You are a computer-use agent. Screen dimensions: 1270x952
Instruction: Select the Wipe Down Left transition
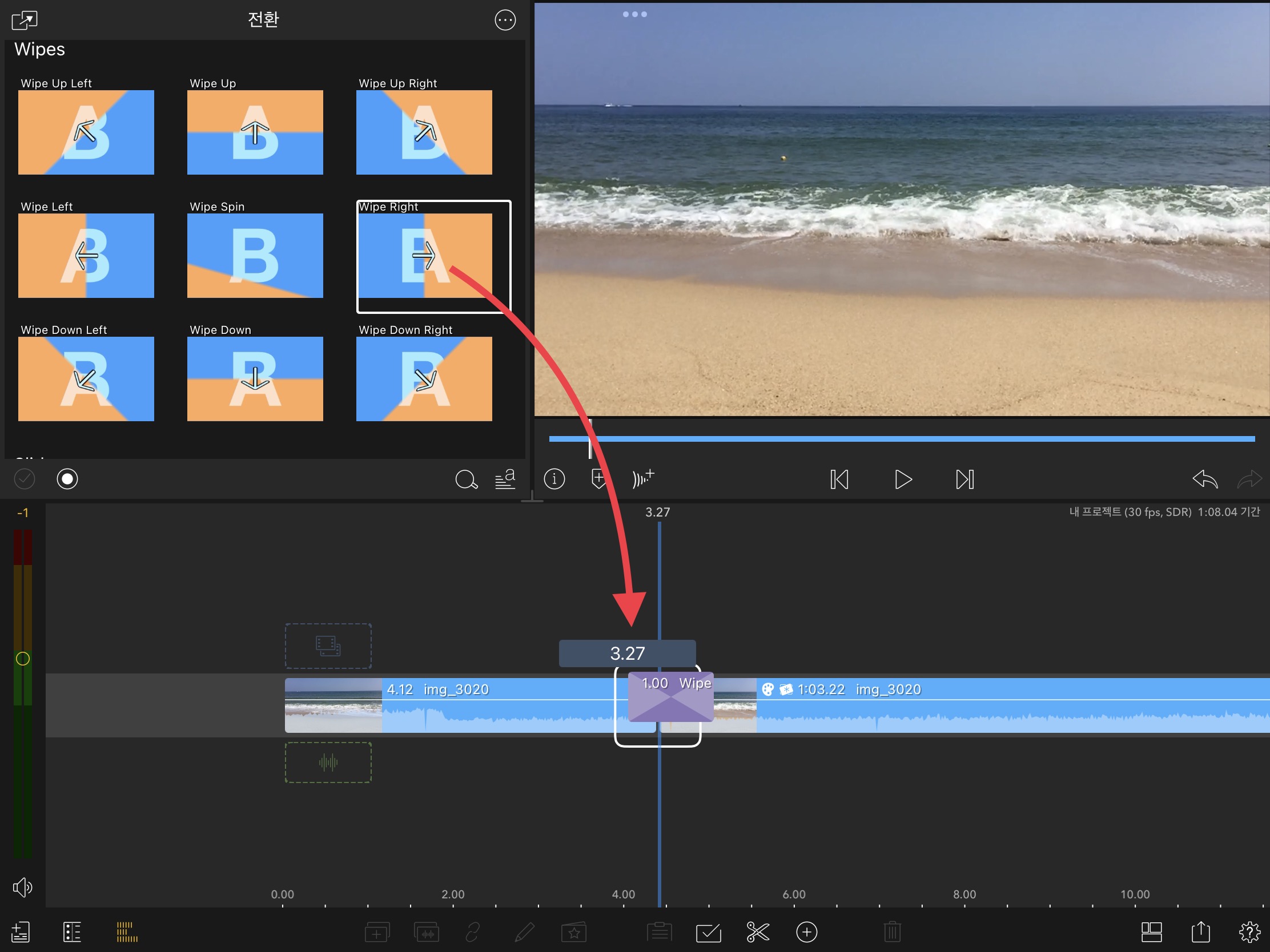click(x=86, y=379)
